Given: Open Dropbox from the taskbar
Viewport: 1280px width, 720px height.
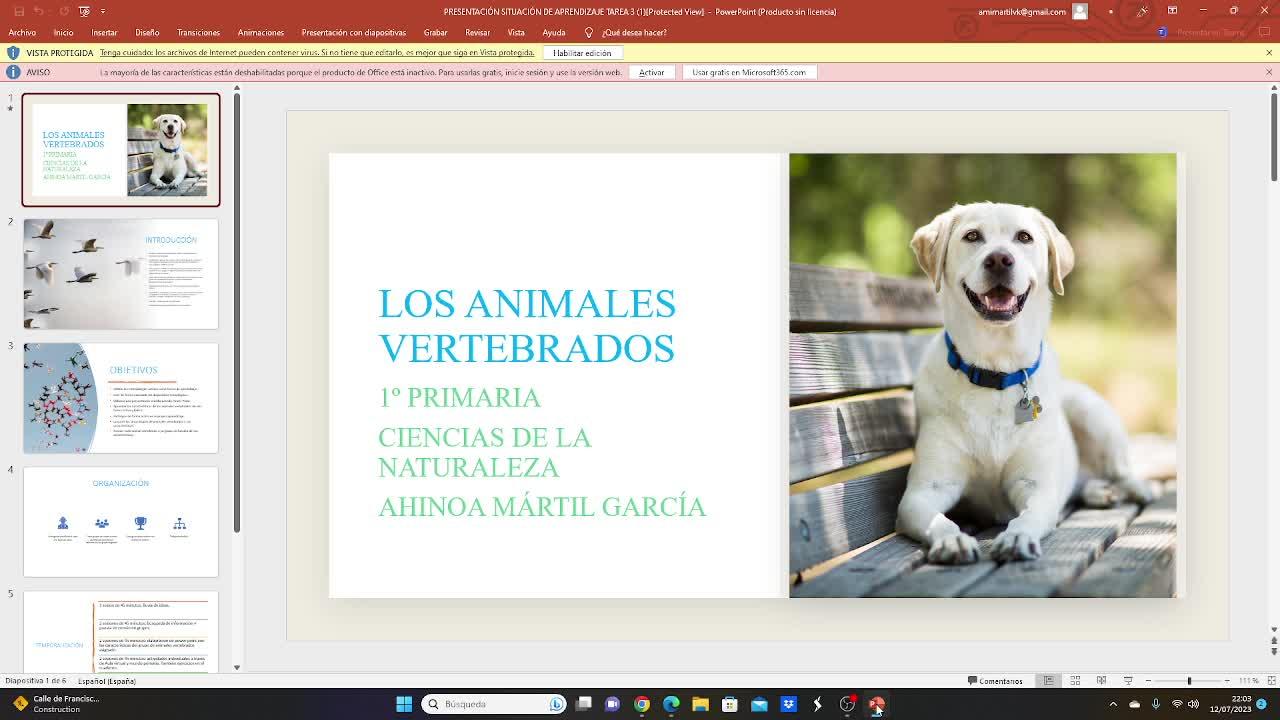Looking at the screenshot, I should click(x=788, y=704).
